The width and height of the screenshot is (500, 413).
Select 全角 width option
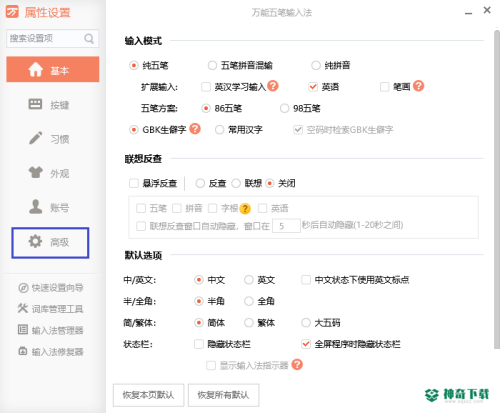pyautogui.click(x=249, y=301)
